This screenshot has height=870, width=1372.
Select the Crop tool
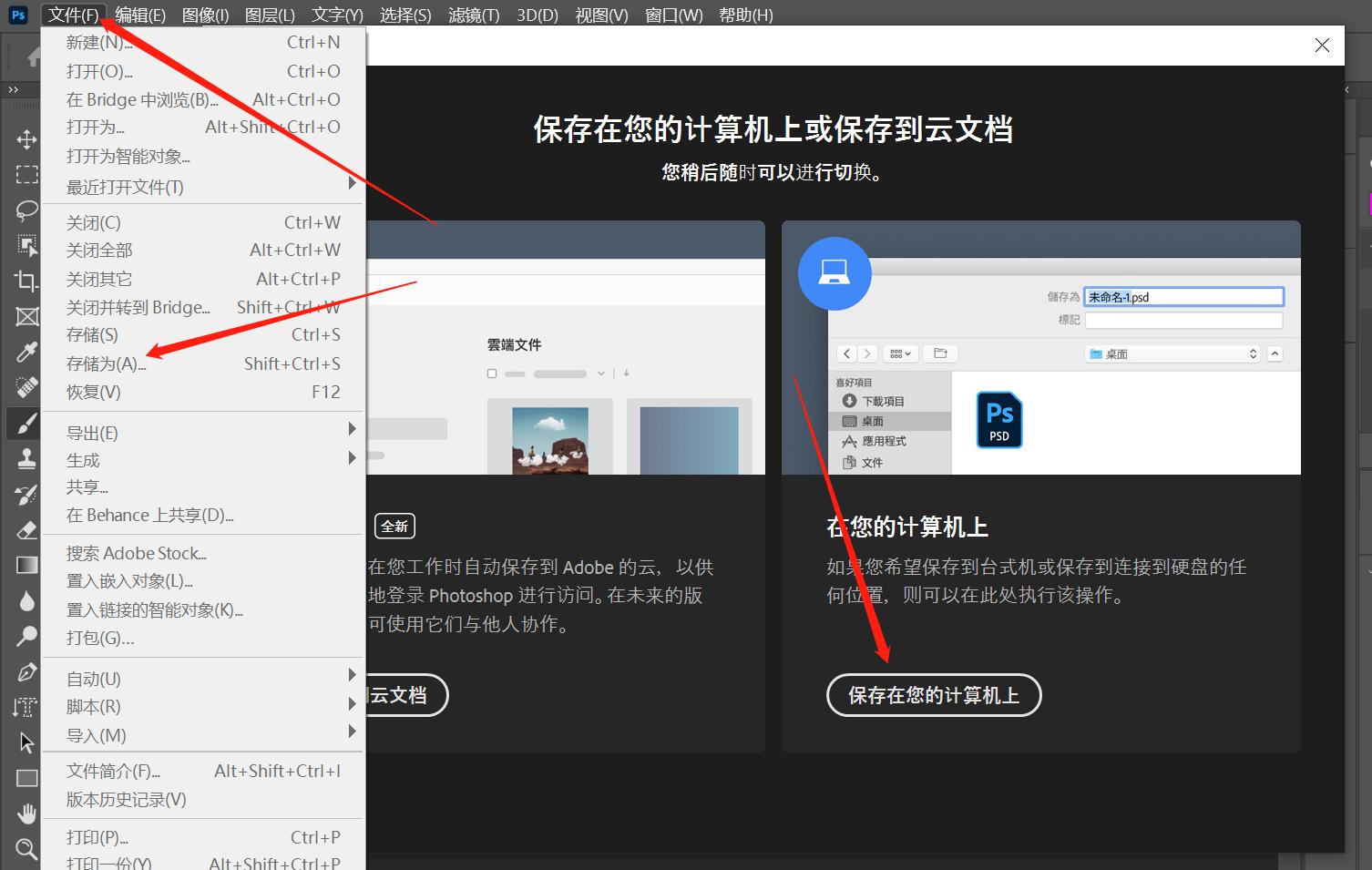click(x=26, y=281)
